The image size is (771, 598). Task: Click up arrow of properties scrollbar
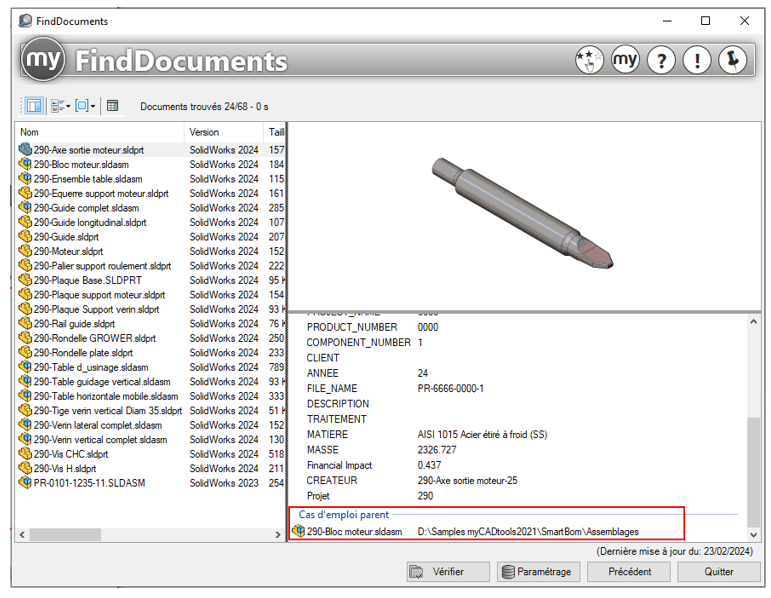pyautogui.click(x=753, y=322)
